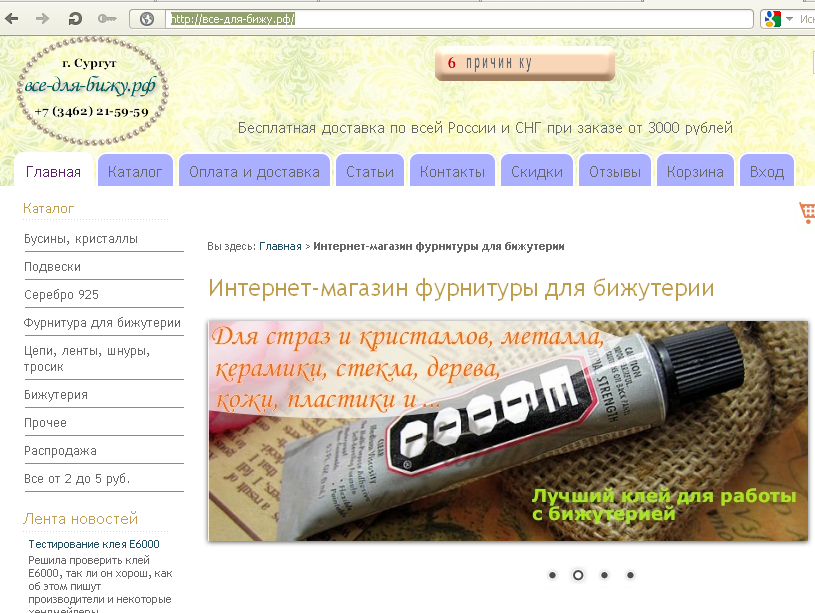Screen dimensions: 815x613
Task: Click the '6 причин' banner button
Action: (525, 63)
